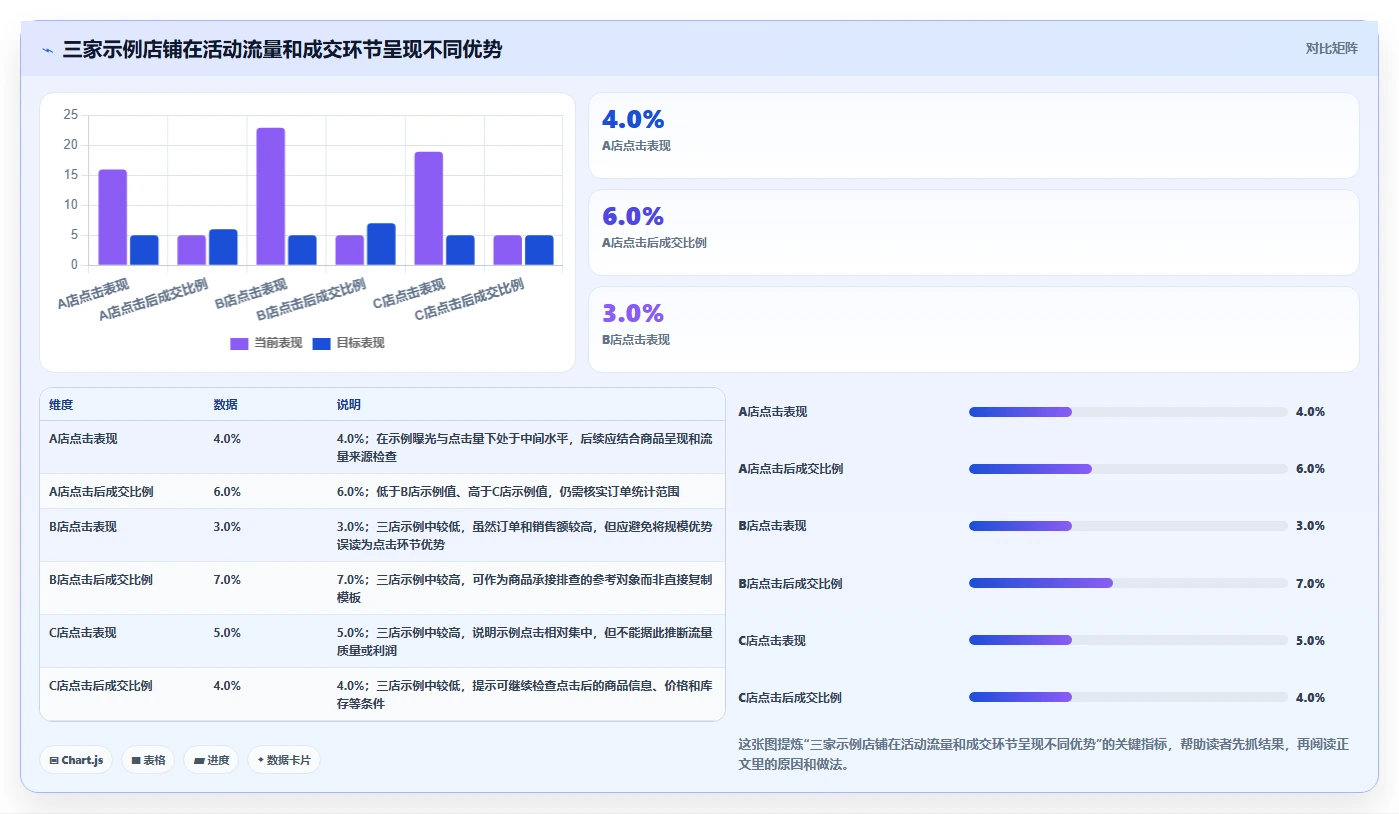The image size is (1399, 814).
Task: Click the 5.0% progress value label
Action: point(1310,641)
